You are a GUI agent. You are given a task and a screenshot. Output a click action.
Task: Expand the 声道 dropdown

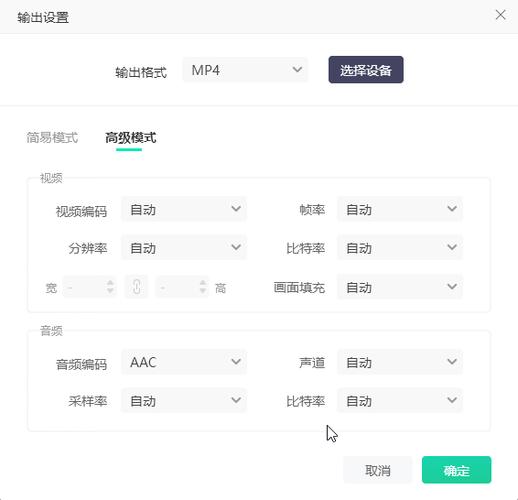pos(400,362)
